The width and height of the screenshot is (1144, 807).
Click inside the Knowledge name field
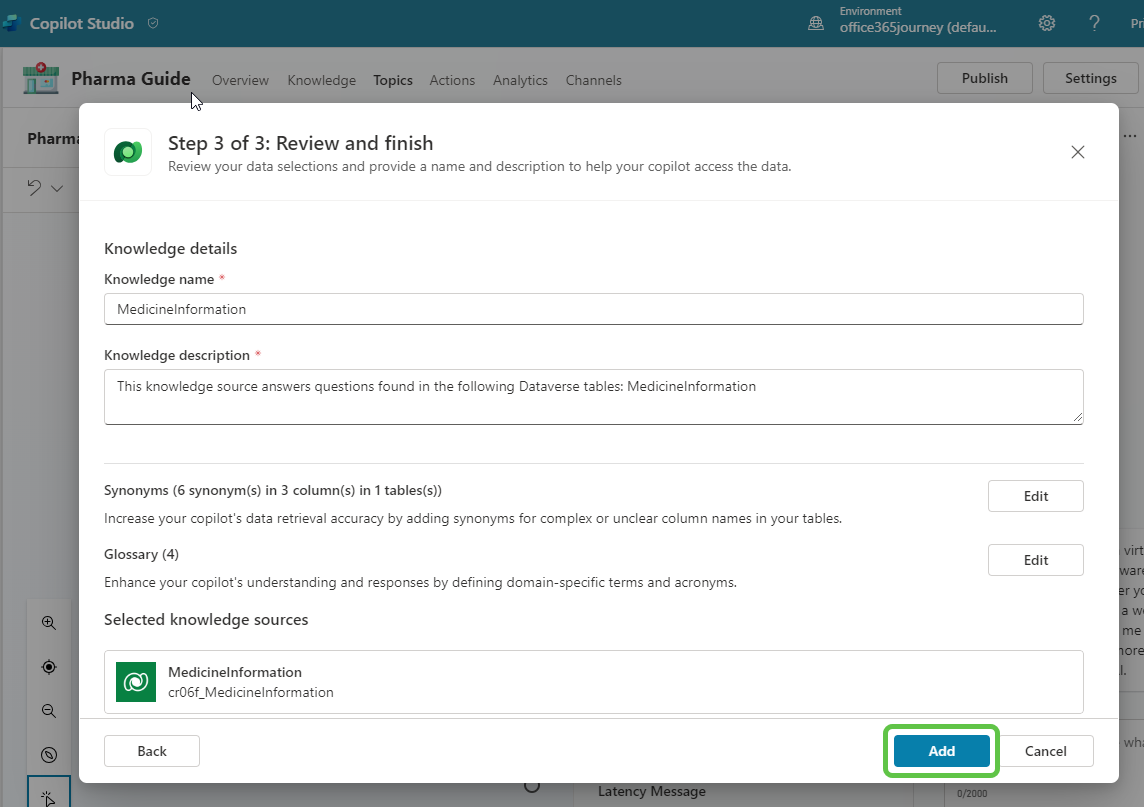[x=594, y=309]
